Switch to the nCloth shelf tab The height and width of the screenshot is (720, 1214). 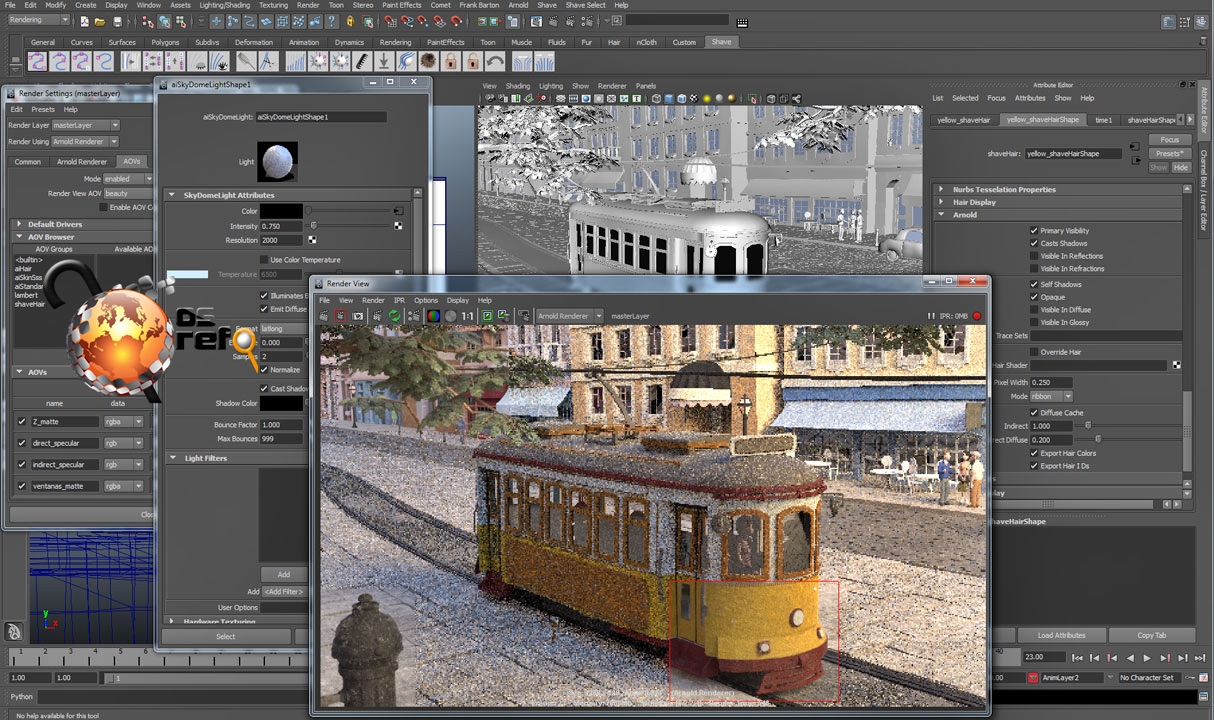coord(647,42)
